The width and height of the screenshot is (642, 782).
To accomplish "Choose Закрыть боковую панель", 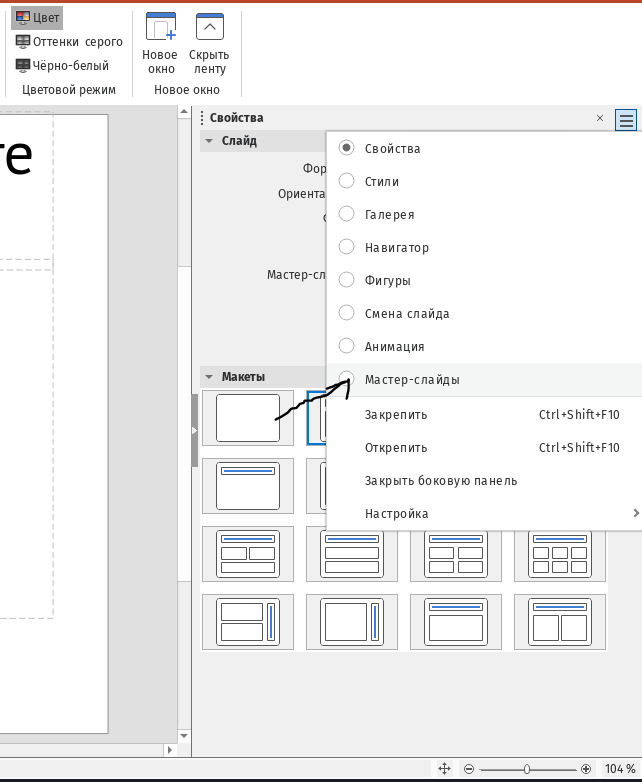I will pyautogui.click(x=484, y=480).
